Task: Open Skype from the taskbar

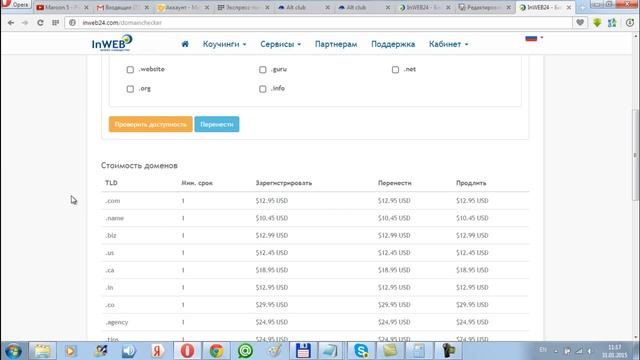Action: pos(361,351)
